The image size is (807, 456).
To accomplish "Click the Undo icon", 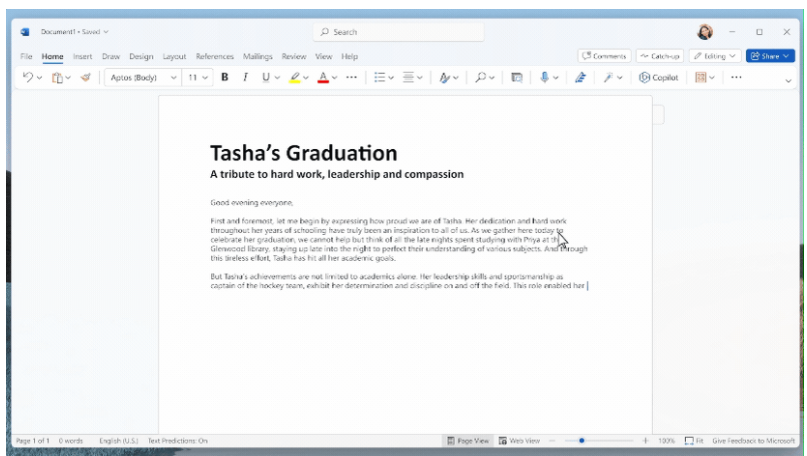I will point(27,77).
